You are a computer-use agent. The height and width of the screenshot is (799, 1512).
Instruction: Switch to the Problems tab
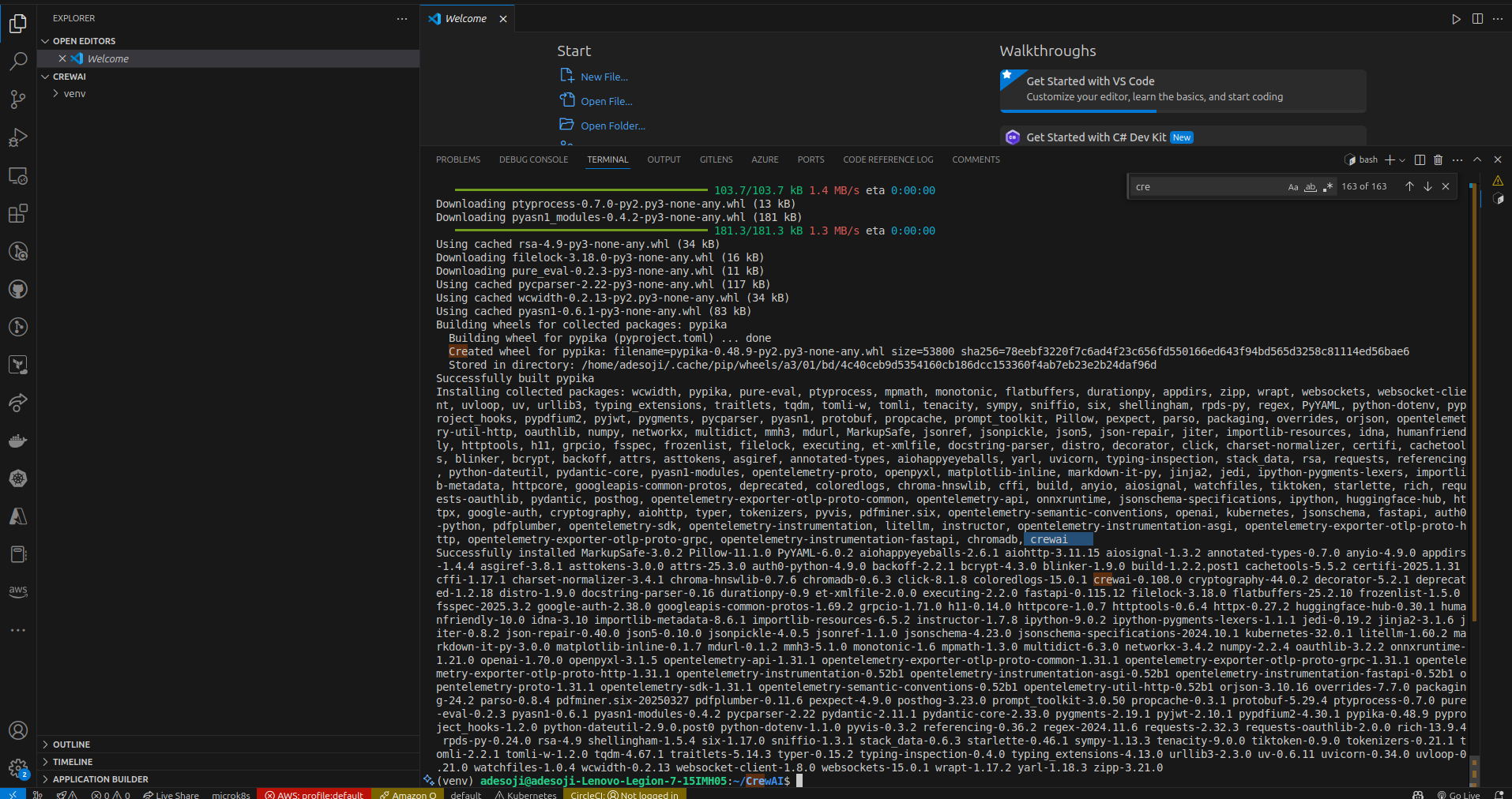458,159
